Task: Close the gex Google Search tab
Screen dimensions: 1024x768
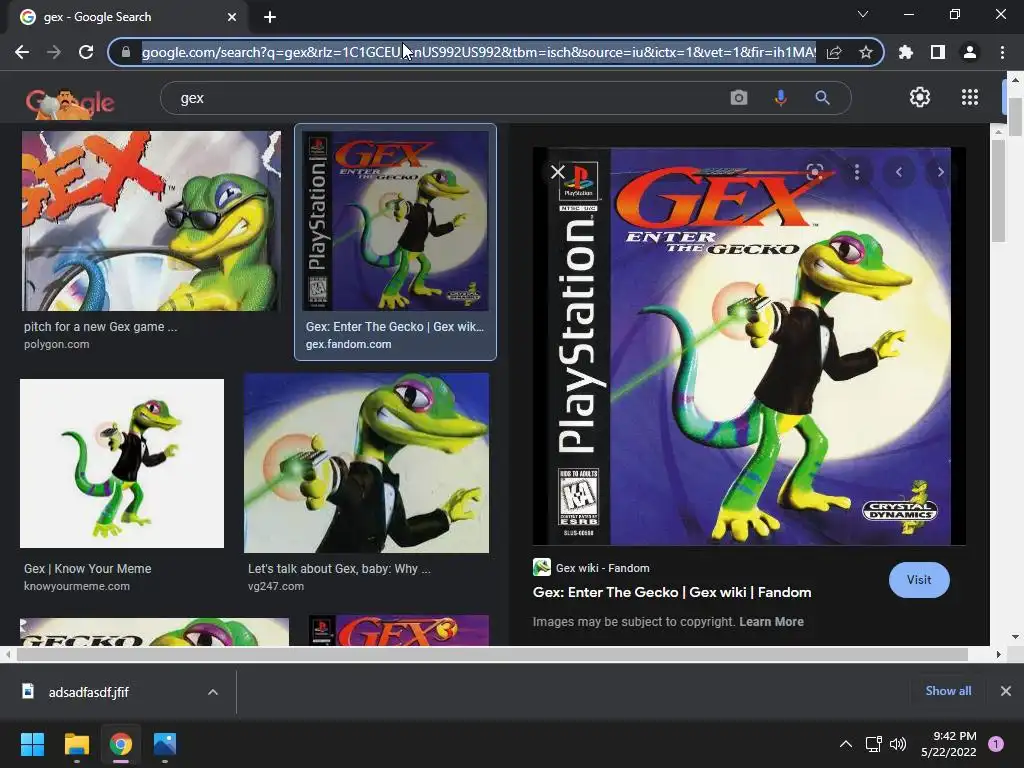Action: (232, 17)
